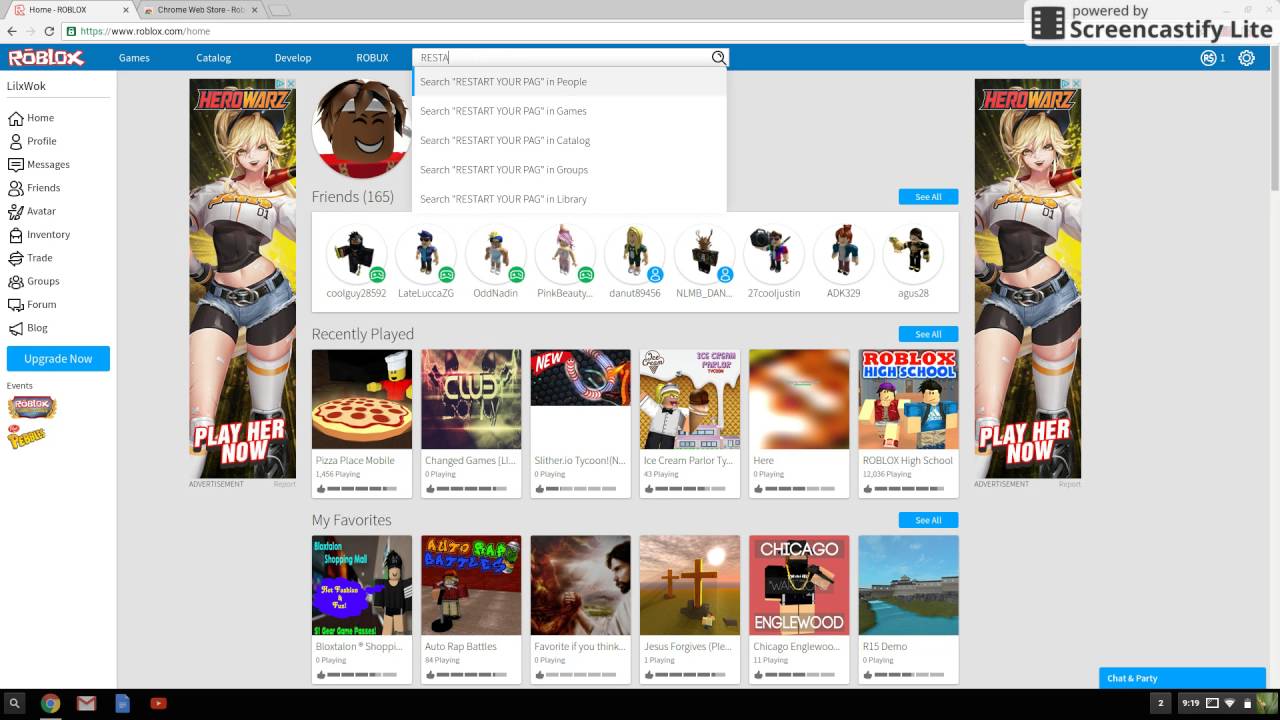Screen dimensions: 1280x720
Task: Open Slither.io Tycoon game thumbnail
Action: coord(580,399)
